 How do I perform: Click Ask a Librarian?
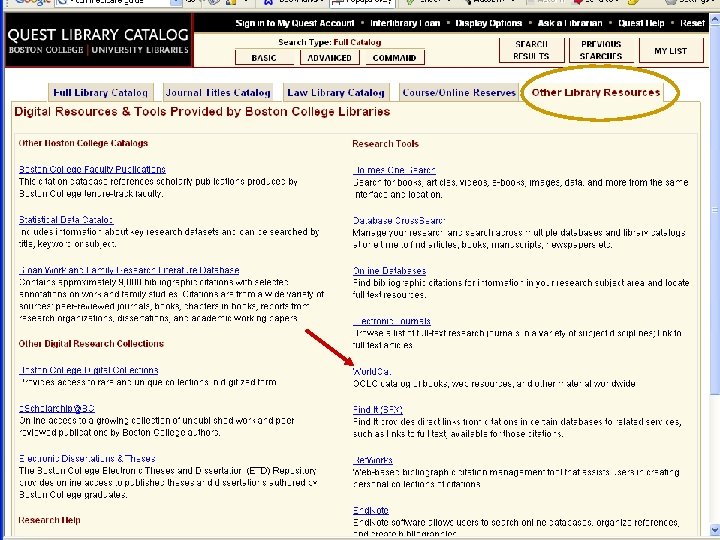pyautogui.click(x=570, y=23)
